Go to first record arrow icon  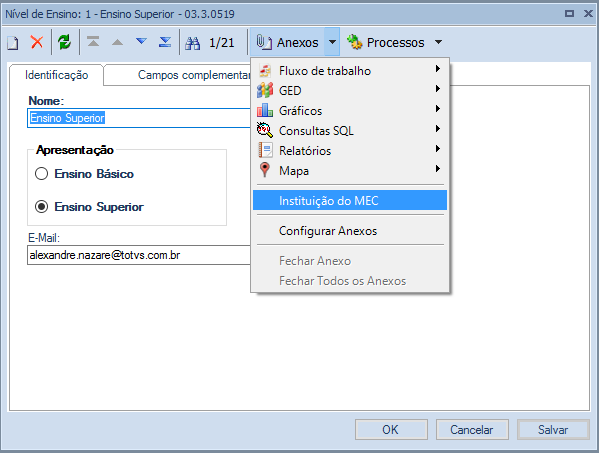point(93,41)
